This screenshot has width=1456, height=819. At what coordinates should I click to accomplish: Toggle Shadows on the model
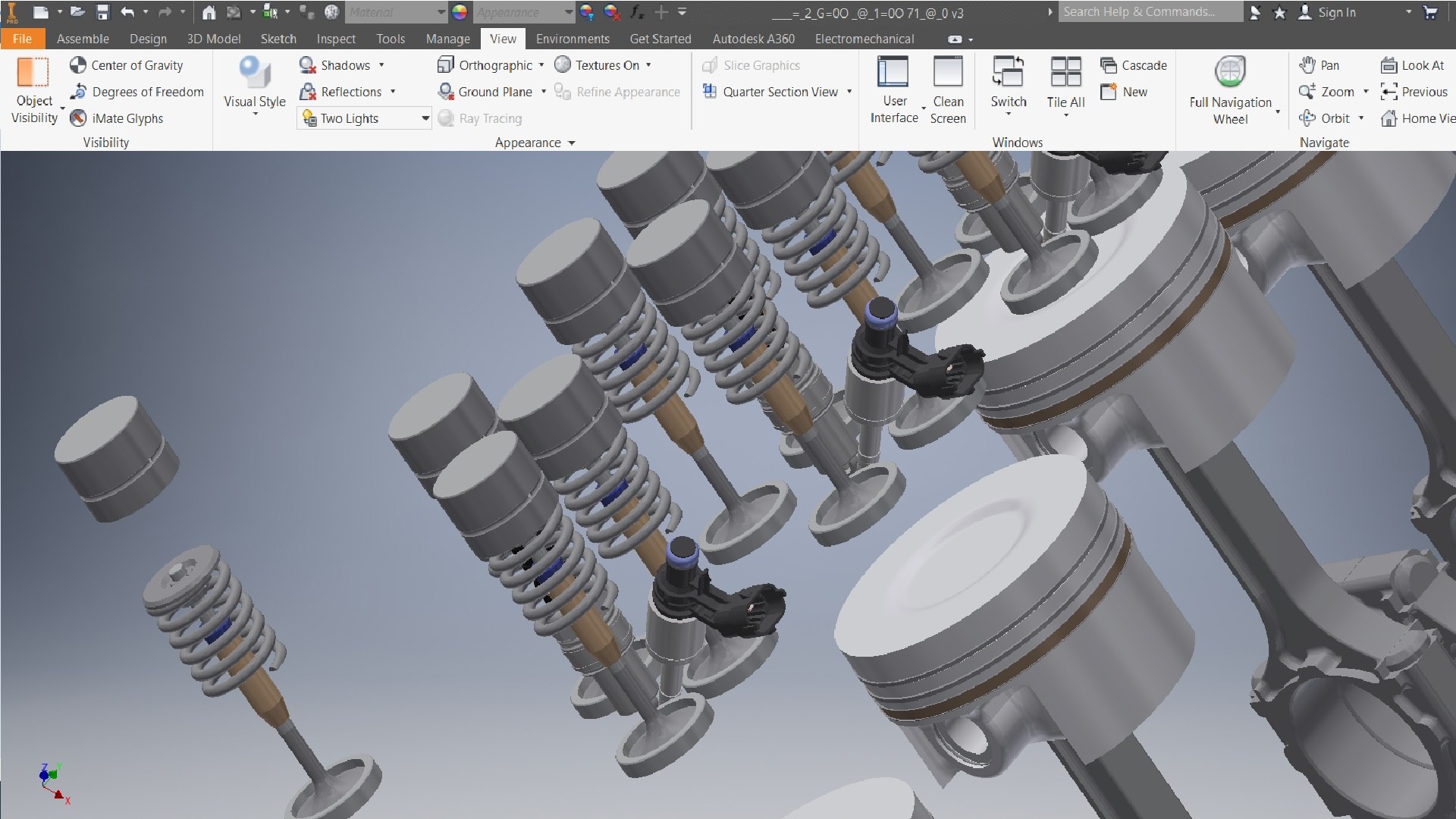(334, 65)
